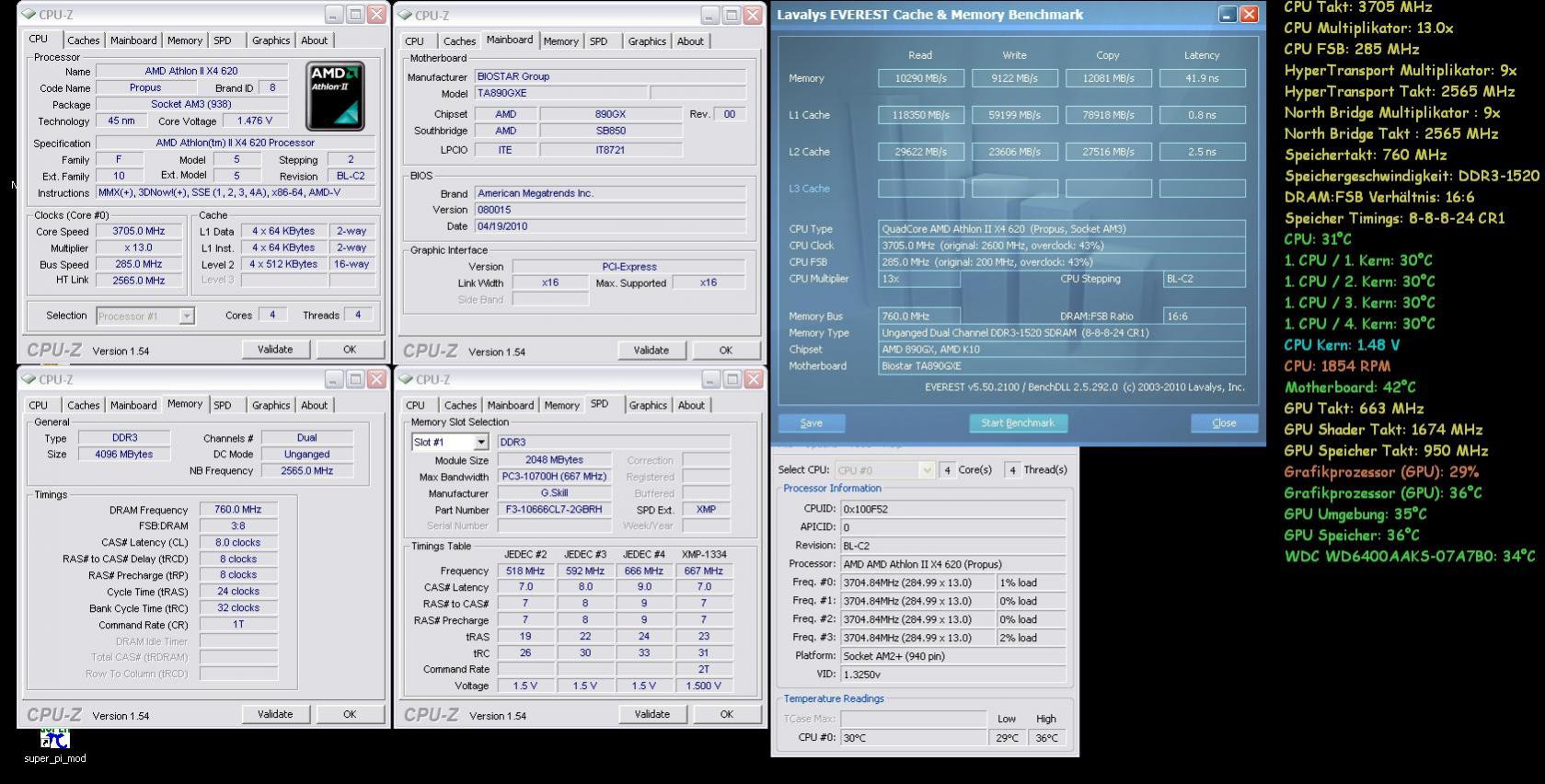Click OK in CPU-Z SPD window
Viewport: 1545px width, 784px height.
coord(727,714)
